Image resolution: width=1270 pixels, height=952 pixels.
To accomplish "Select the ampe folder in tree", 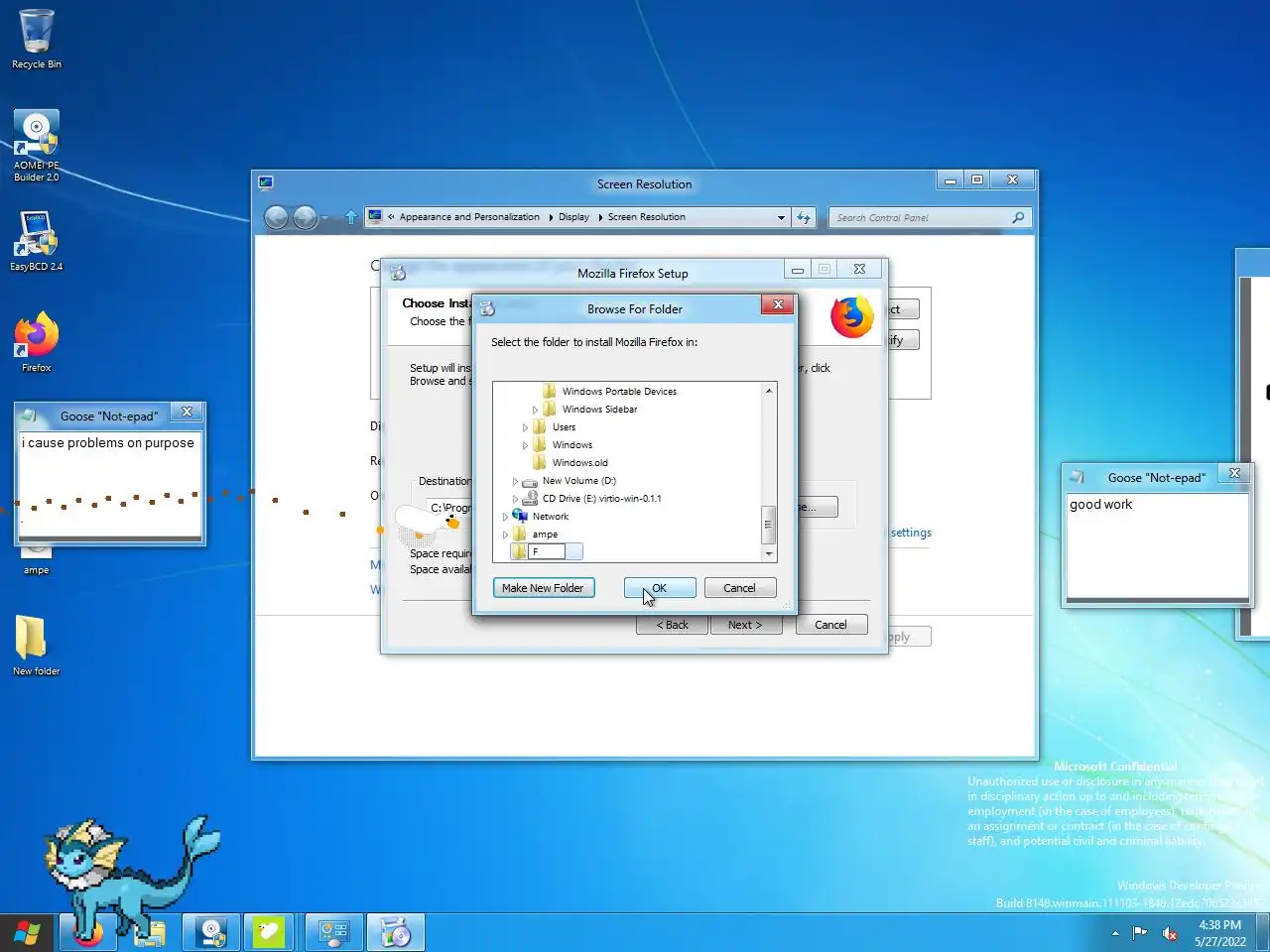I will [545, 534].
